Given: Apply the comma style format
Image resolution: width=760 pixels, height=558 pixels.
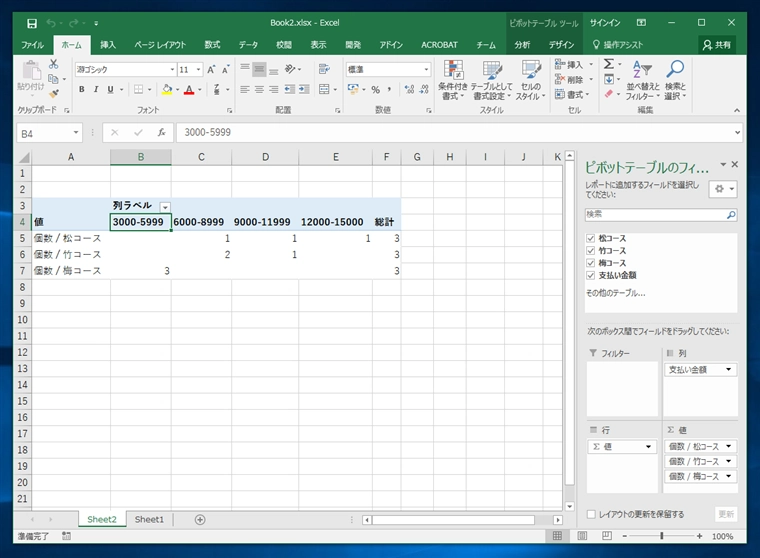Looking at the screenshot, I should pos(389,89).
